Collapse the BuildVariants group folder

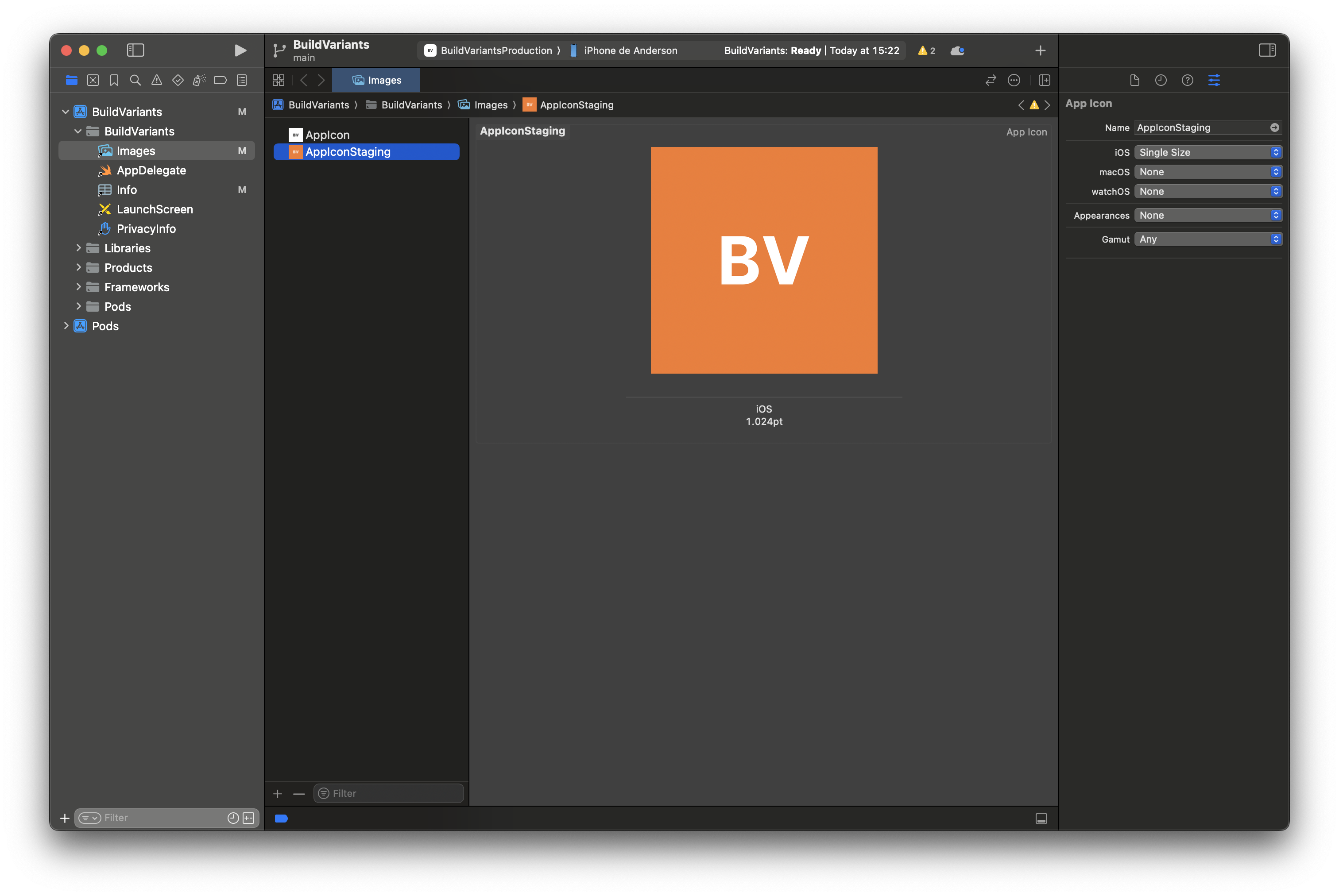(x=78, y=131)
